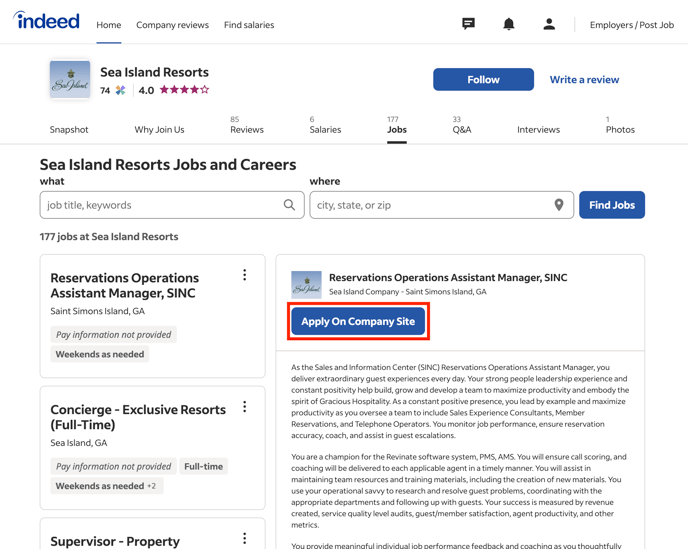Focus the city, state, or zip input
Screen dimensions: 688x549
[x=441, y=205]
